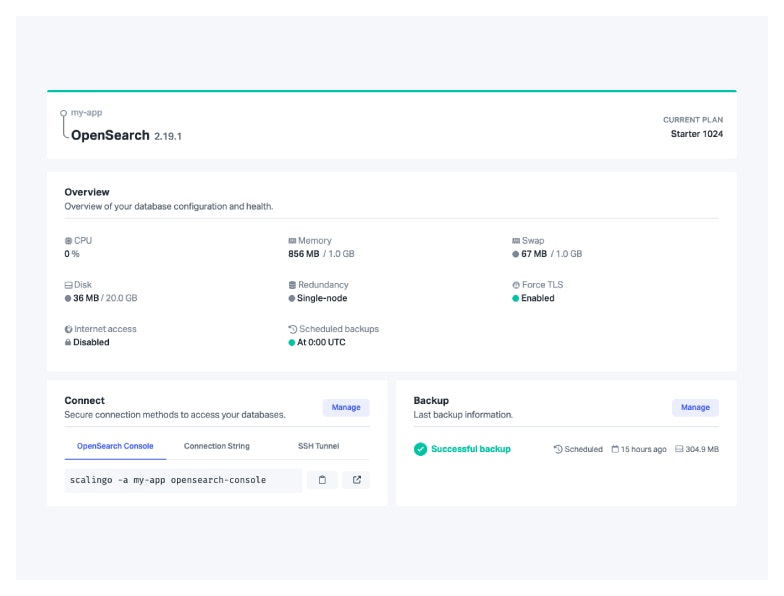Click the Backup section heading

(x=431, y=400)
